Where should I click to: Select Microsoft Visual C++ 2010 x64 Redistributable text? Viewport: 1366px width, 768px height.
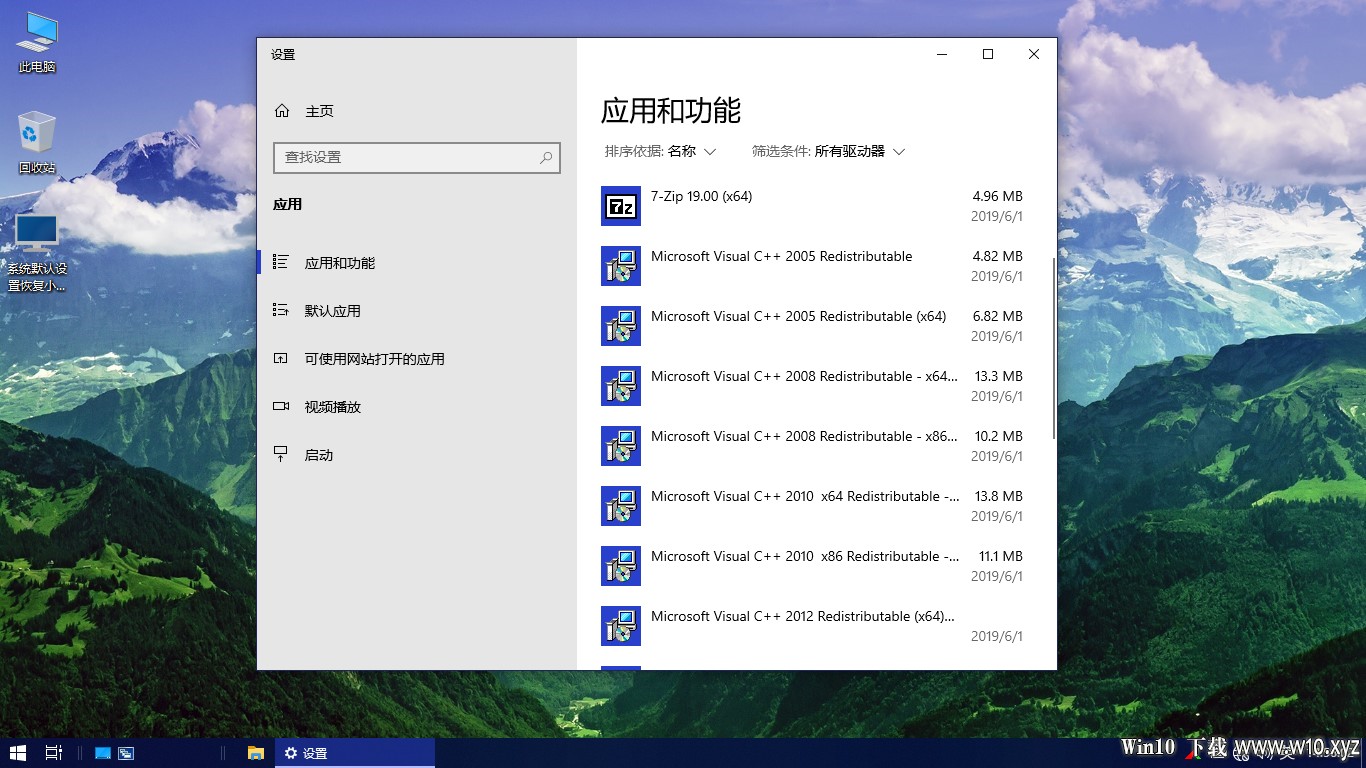(x=805, y=496)
